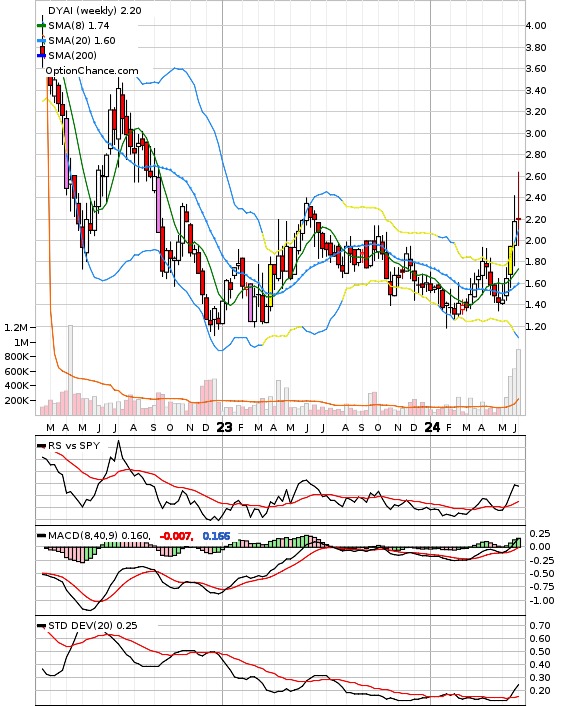Click the 1.20 price axis label
Screen dimensions: 566x706
coord(536,326)
